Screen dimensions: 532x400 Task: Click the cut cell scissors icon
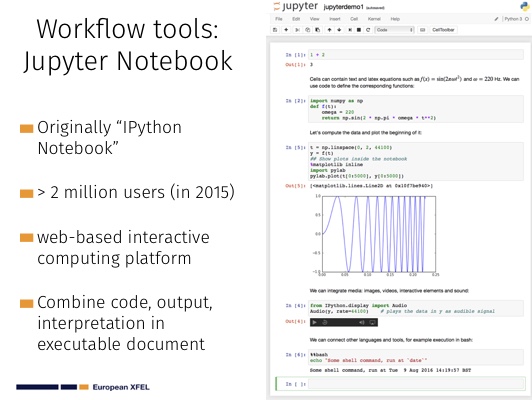pos(297,30)
